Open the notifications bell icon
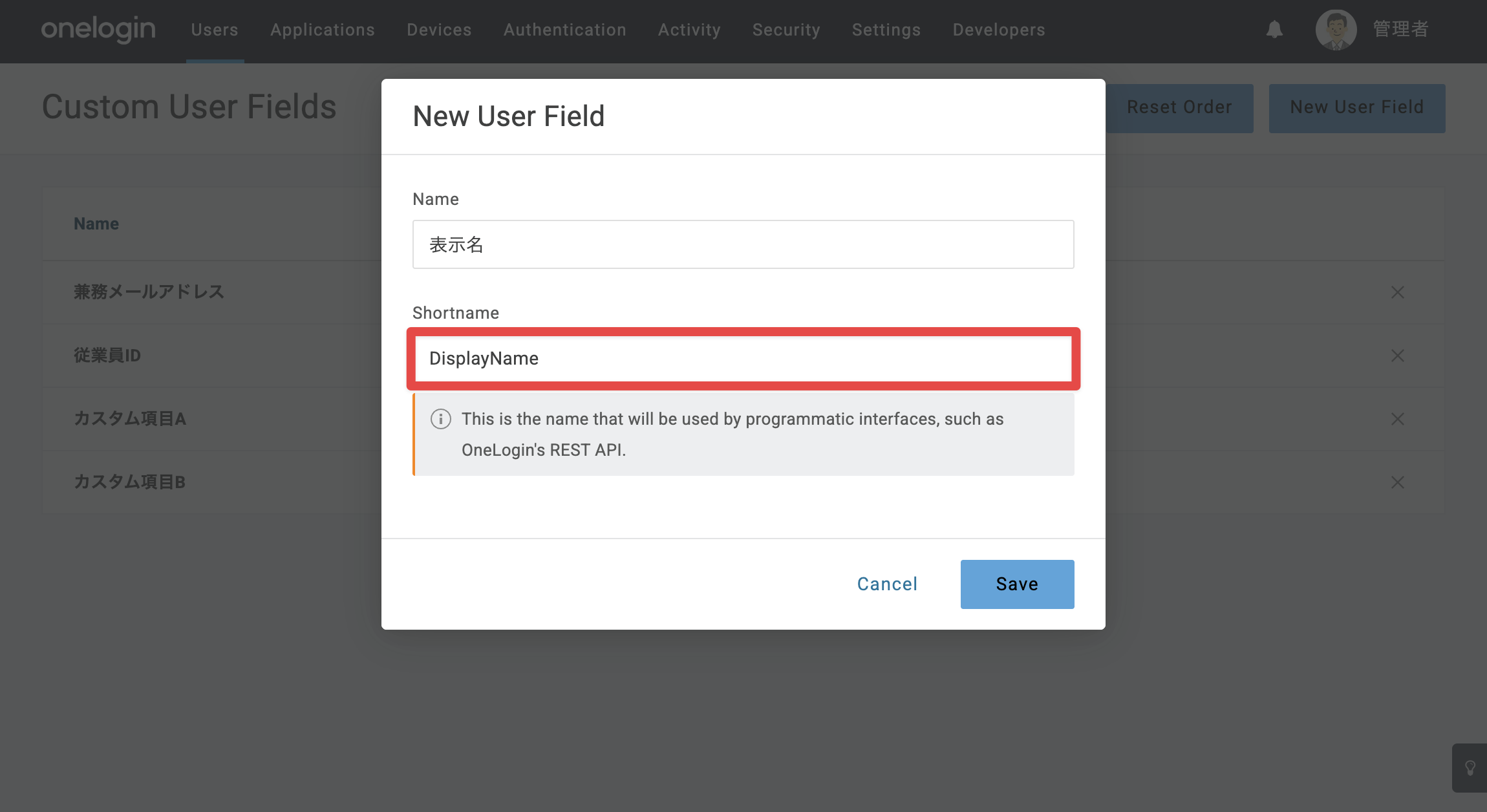Image resolution: width=1487 pixels, height=812 pixels. [x=1274, y=30]
